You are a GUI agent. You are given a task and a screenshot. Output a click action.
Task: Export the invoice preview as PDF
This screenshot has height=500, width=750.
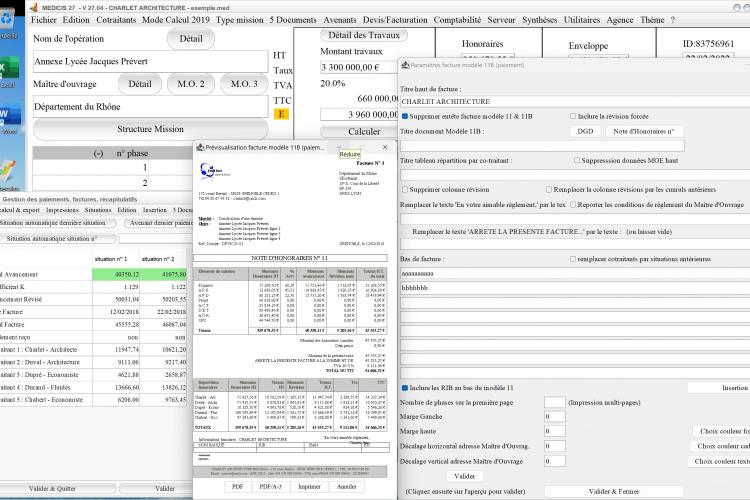(238, 487)
